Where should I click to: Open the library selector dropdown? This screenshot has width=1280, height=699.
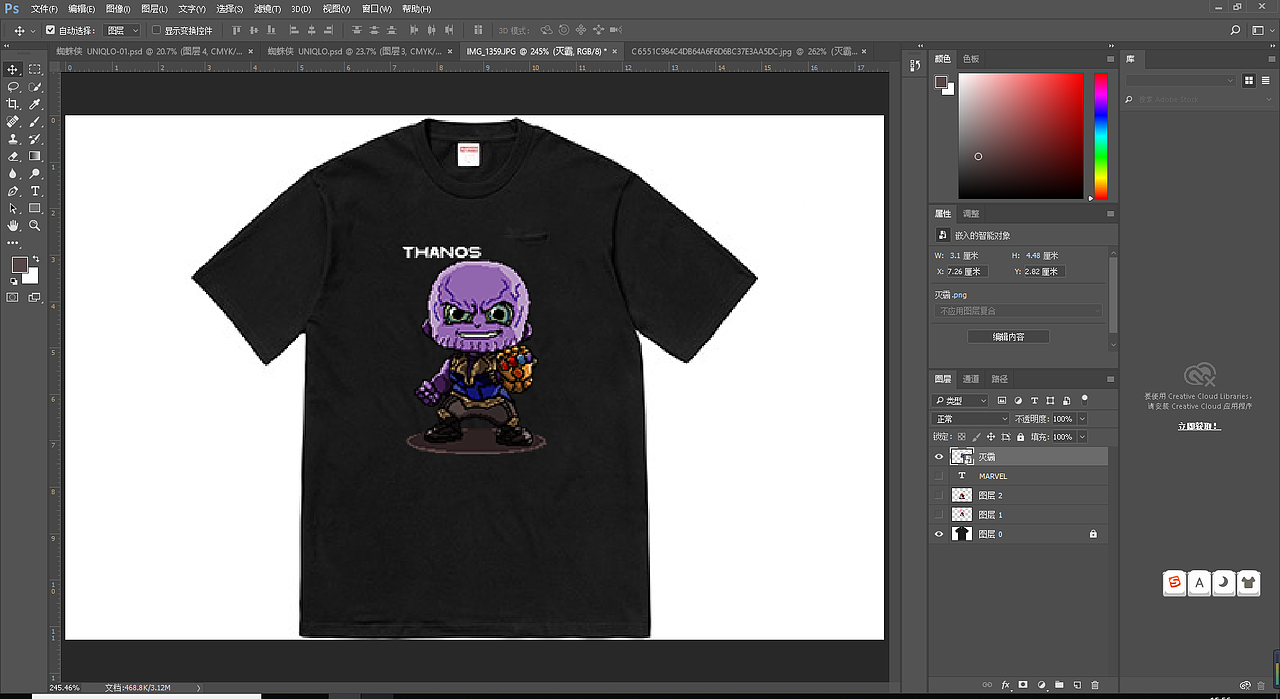1181,80
